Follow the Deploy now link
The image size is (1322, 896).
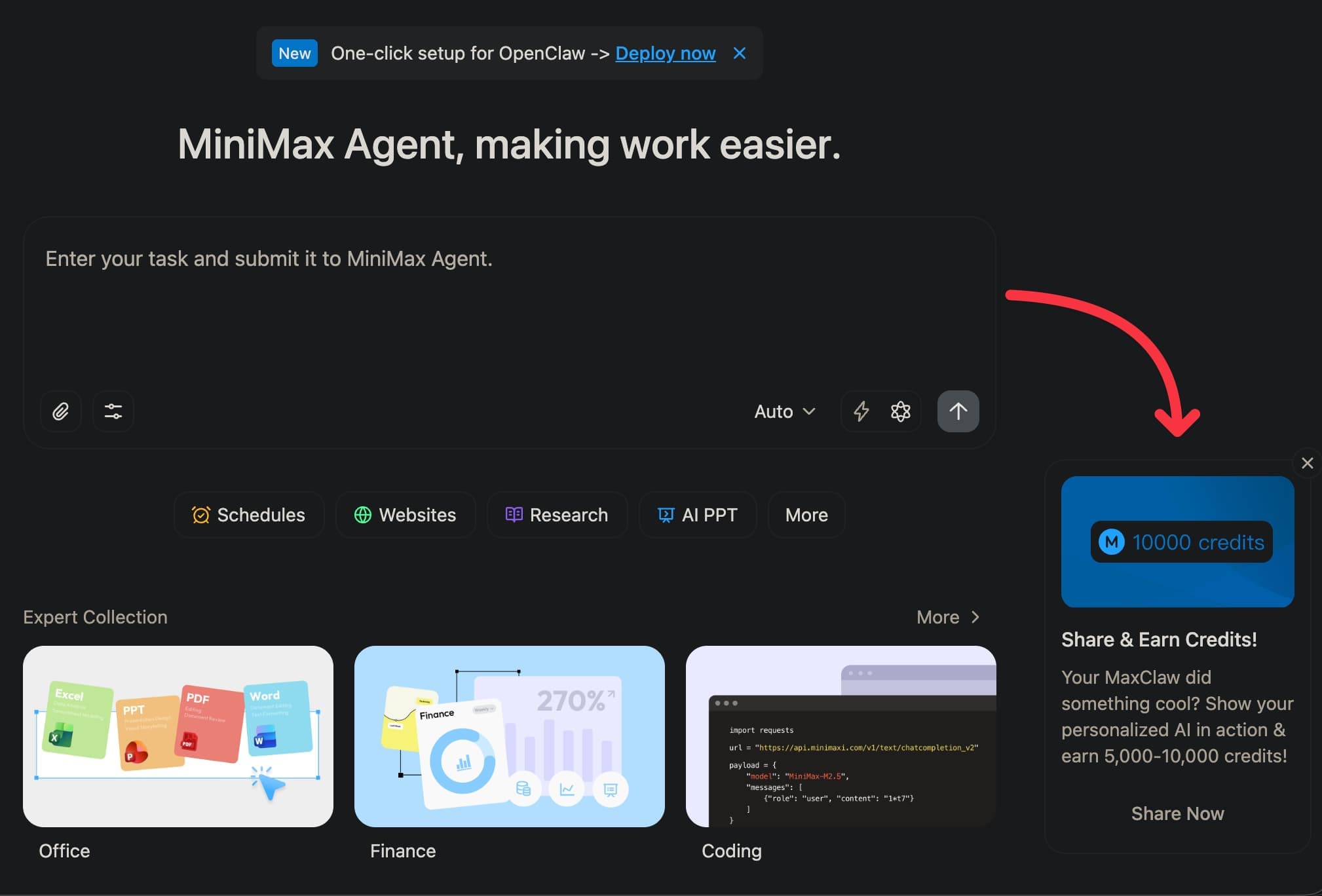pyautogui.click(x=665, y=53)
